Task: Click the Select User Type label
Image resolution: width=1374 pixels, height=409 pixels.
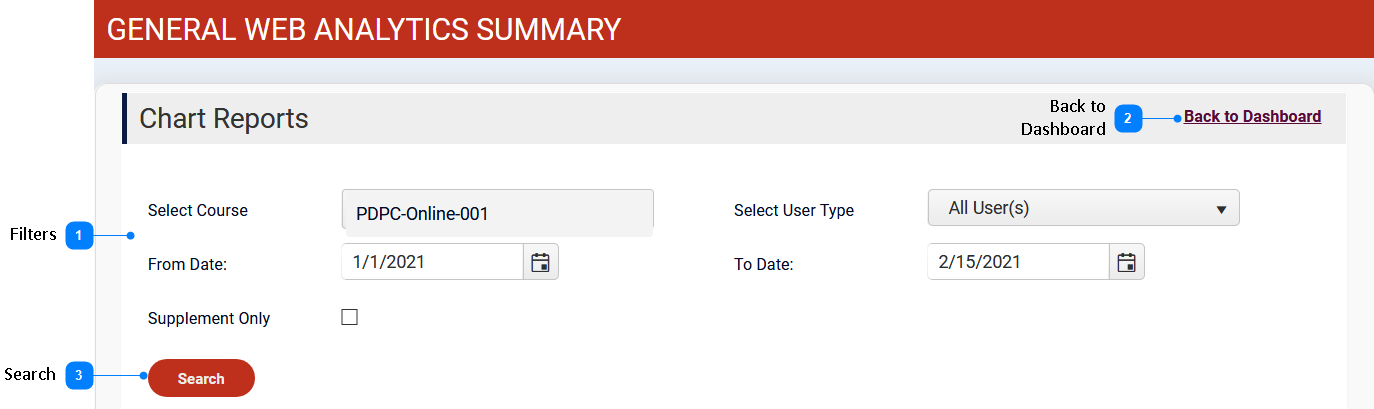Action: [793, 211]
